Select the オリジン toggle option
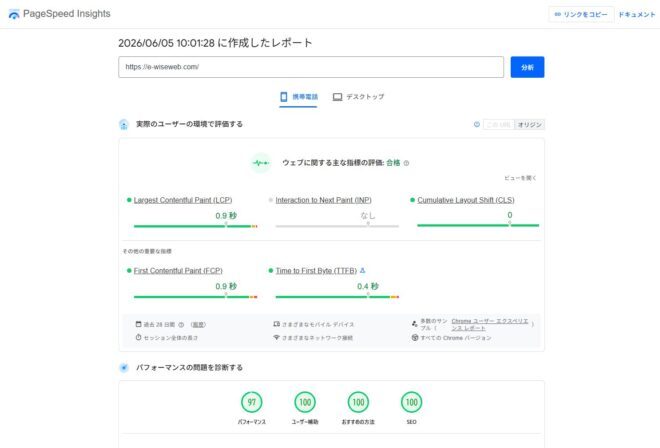The image size is (660, 448). click(x=530, y=125)
